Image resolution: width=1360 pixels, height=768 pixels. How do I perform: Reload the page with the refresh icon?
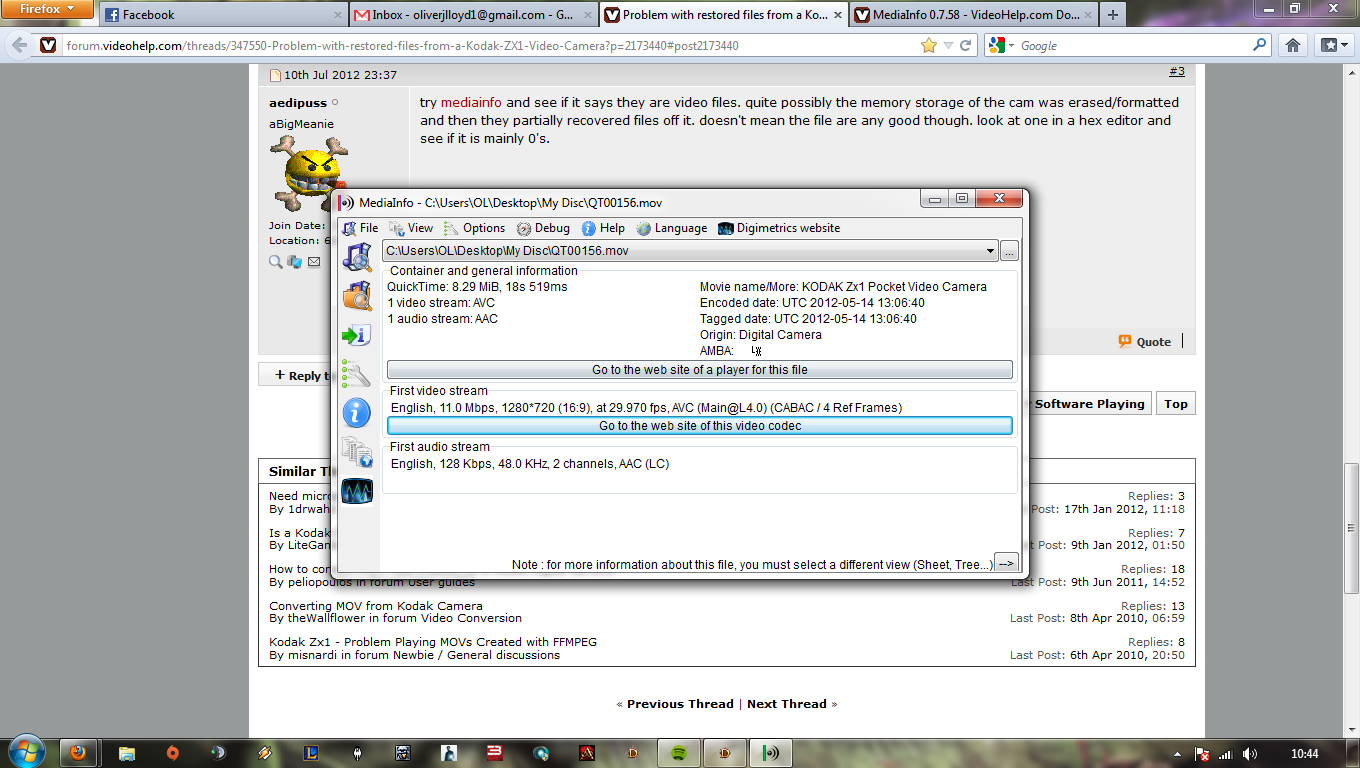[x=966, y=46]
